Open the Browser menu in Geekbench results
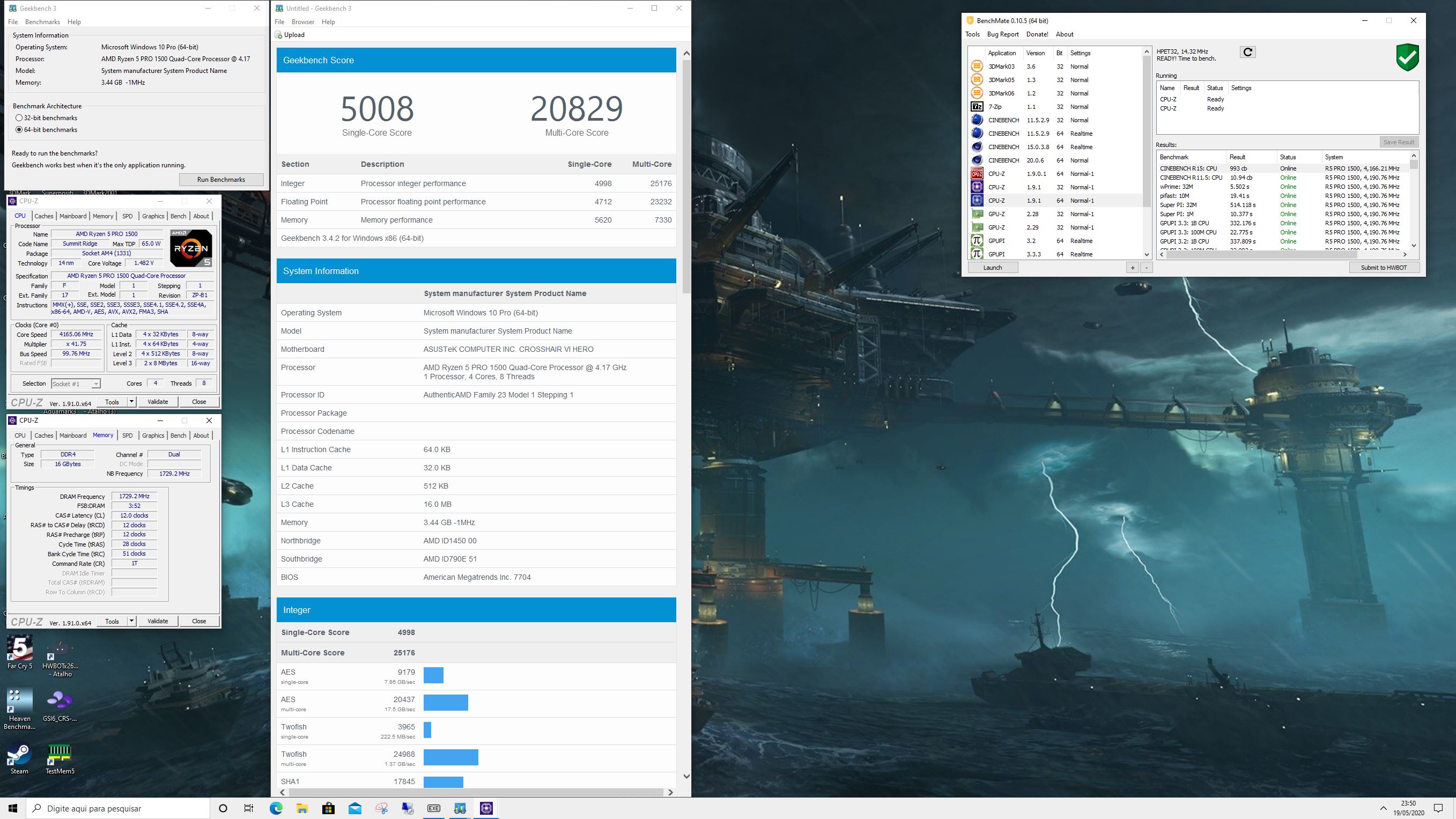 coord(302,22)
